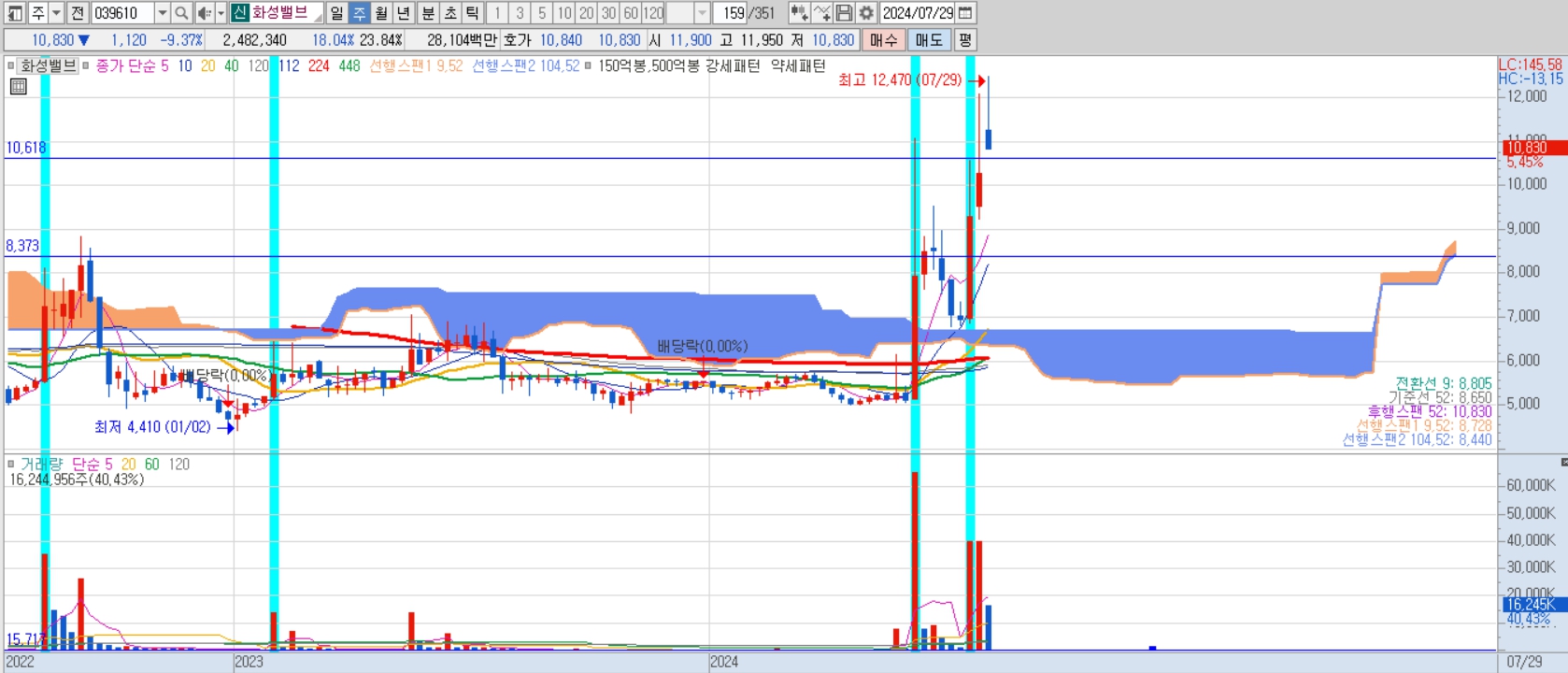Save chart with the floppy disk icon

click(844, 13)
